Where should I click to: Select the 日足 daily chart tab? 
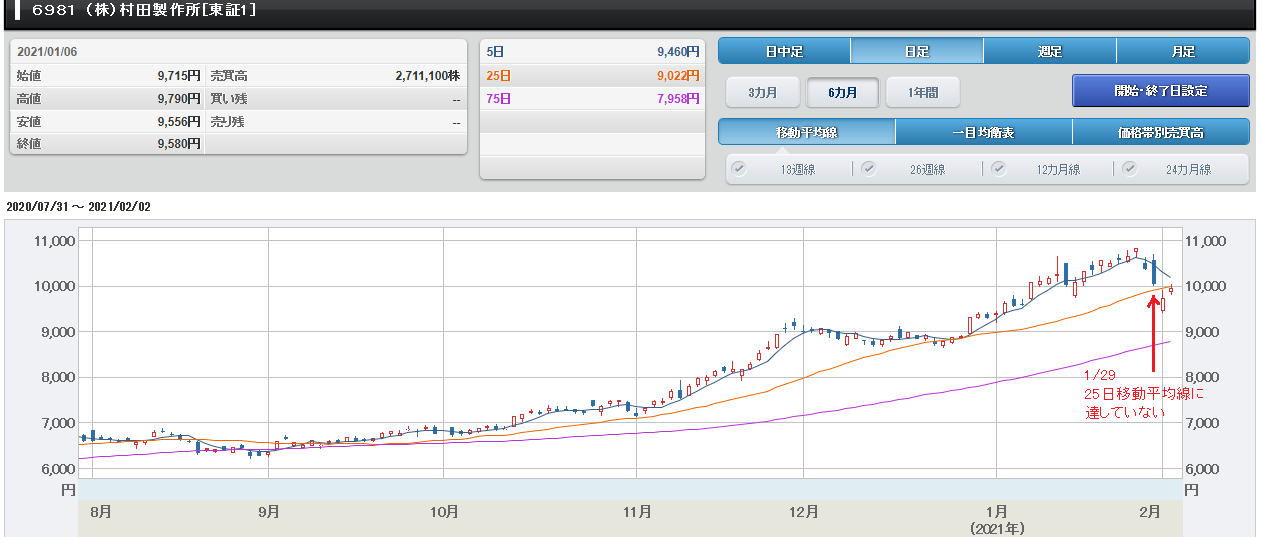pos(916,51)
